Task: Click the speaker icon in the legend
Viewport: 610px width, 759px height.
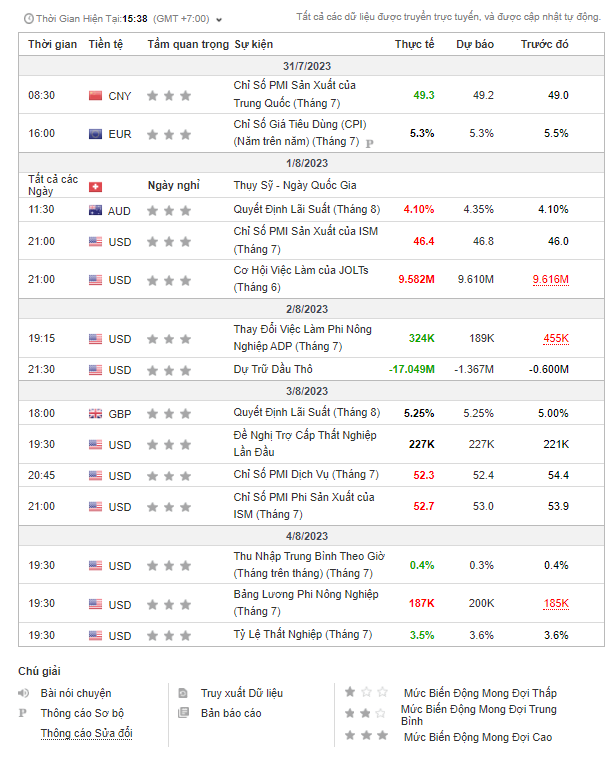Action: (x=24, y=693)
